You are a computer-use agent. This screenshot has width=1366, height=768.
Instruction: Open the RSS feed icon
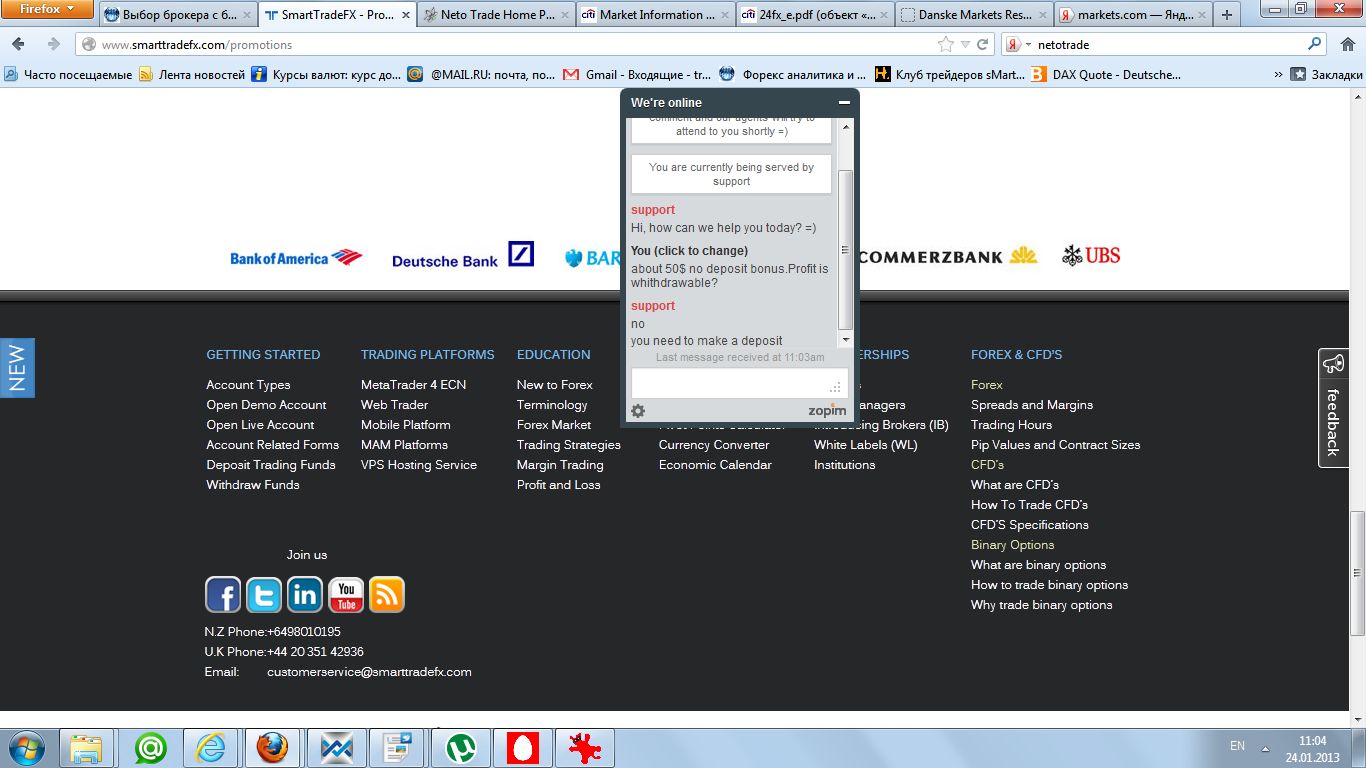point(387,595)
